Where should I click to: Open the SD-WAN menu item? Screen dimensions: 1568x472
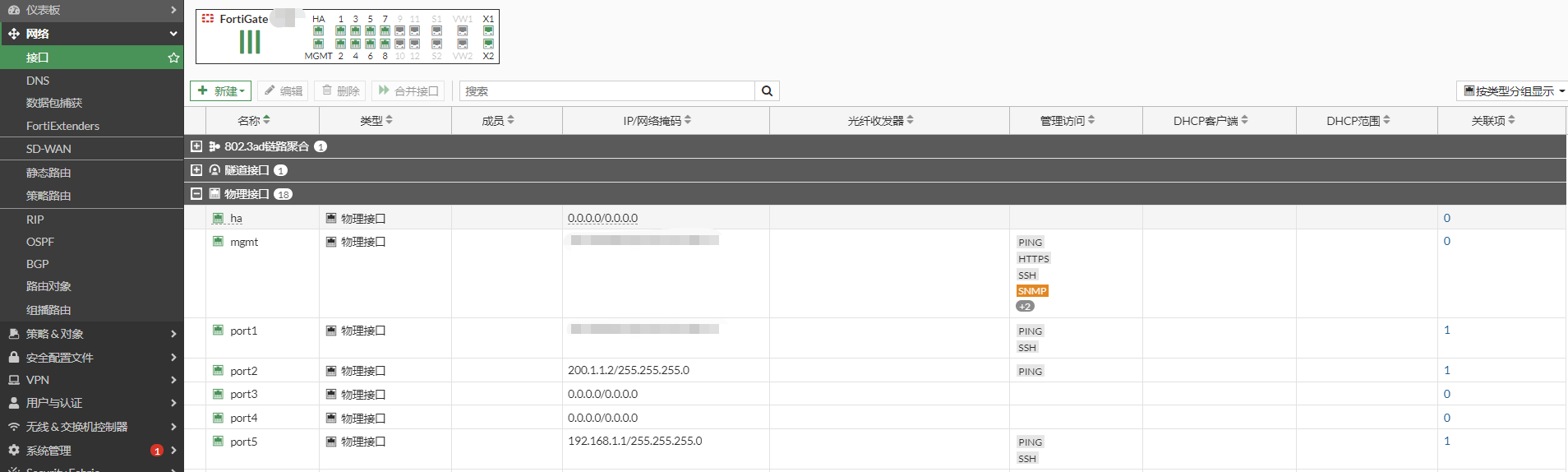pos(48,149)
